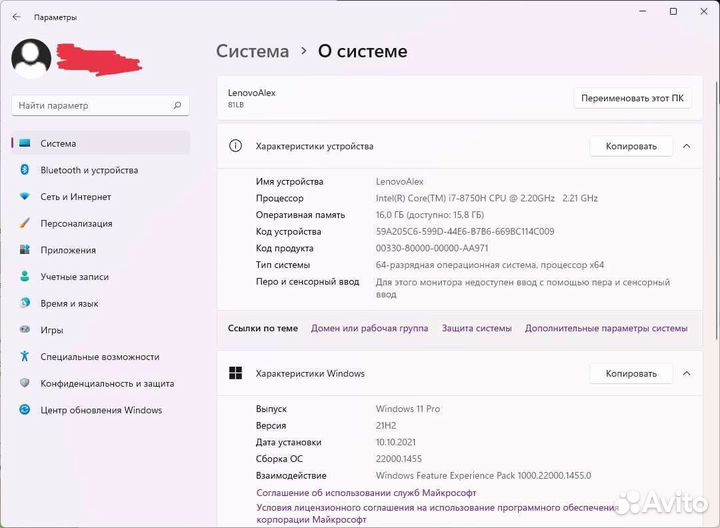This screenshot has width=720, height=528.
Task: Click the system type value 64-разрядная
Action: coord(490,265)
